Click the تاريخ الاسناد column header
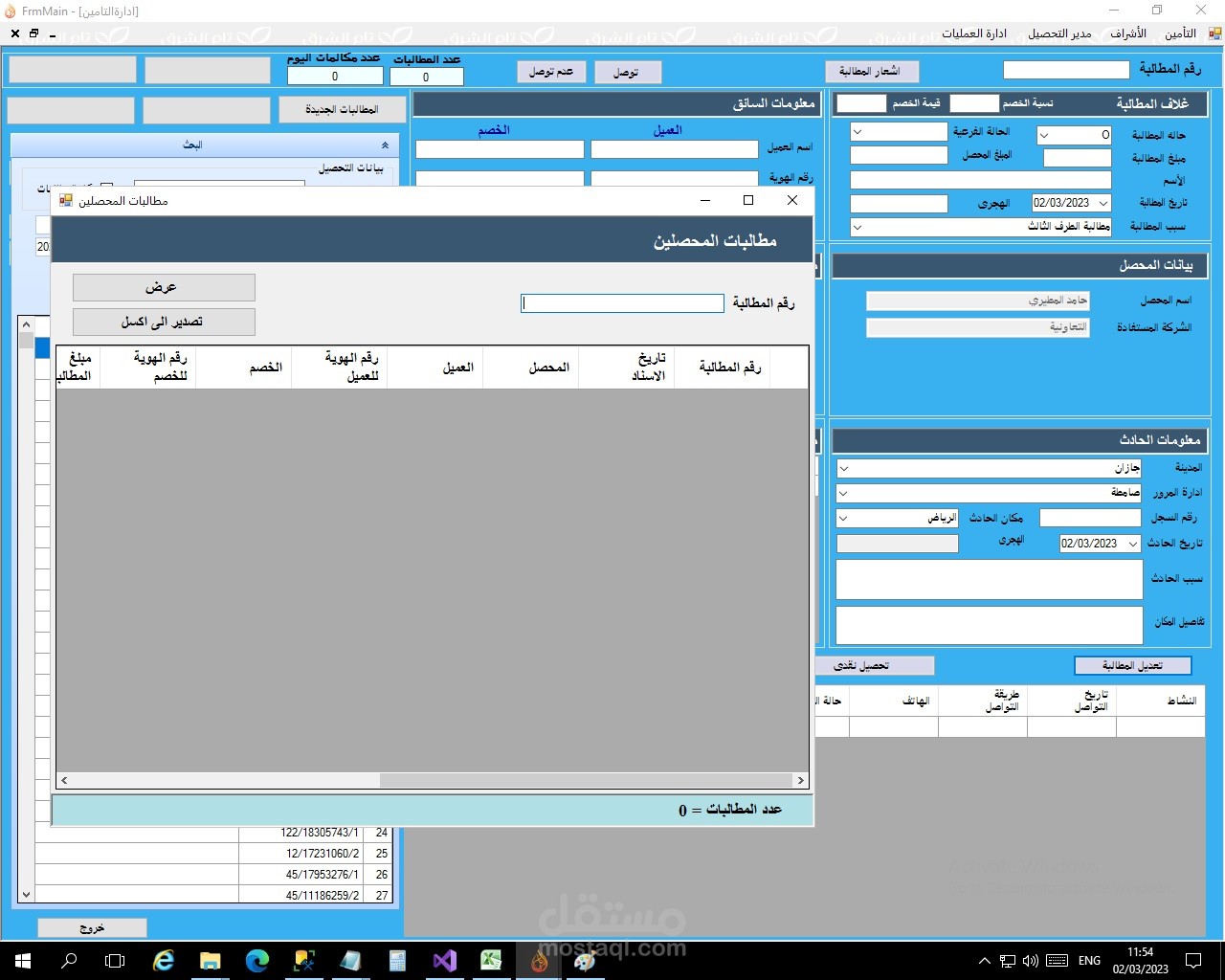 [627, 367]
